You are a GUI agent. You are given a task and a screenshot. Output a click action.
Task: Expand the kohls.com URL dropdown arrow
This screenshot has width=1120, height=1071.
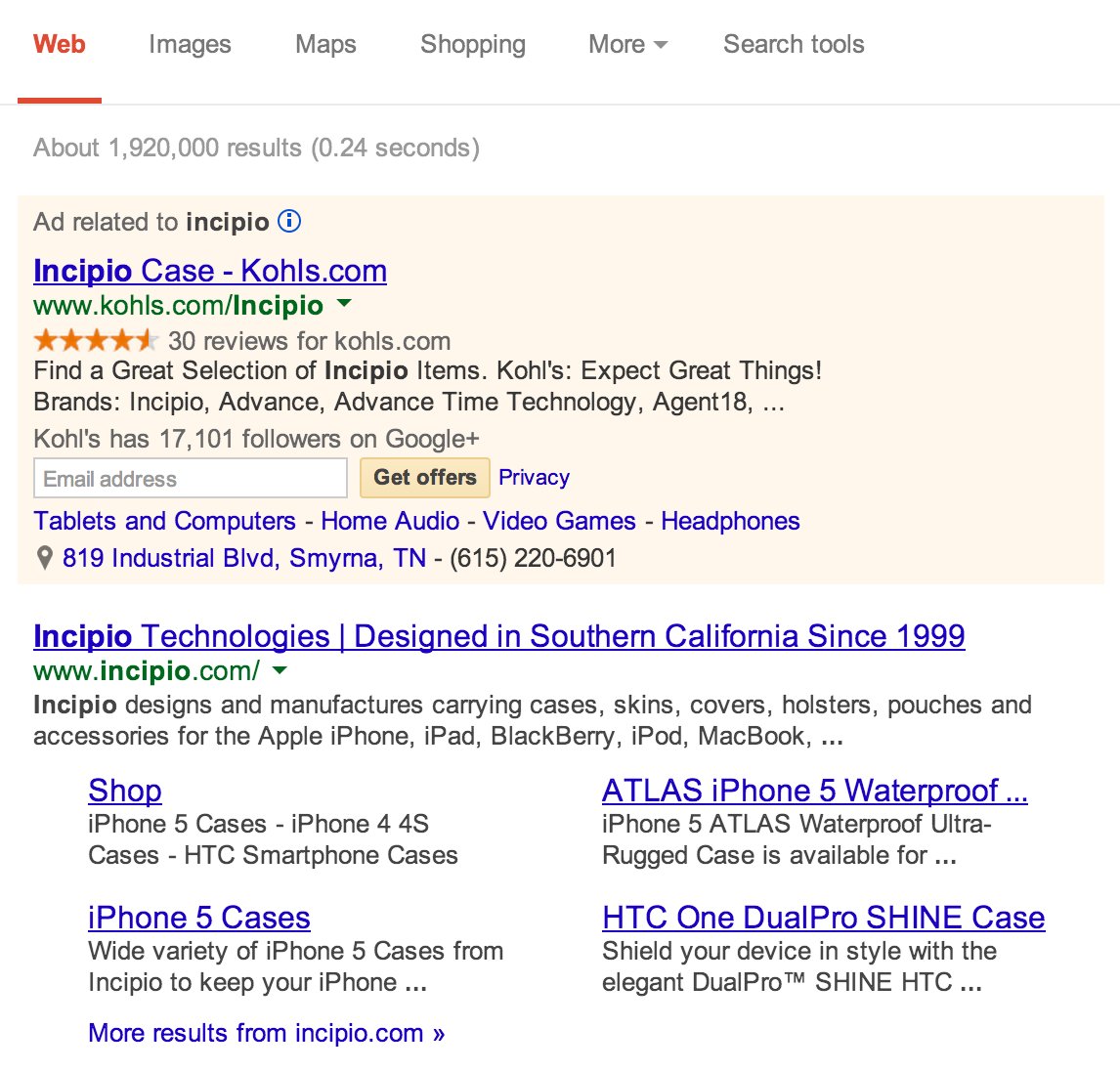pyautogui.click(x=344, y=304)
